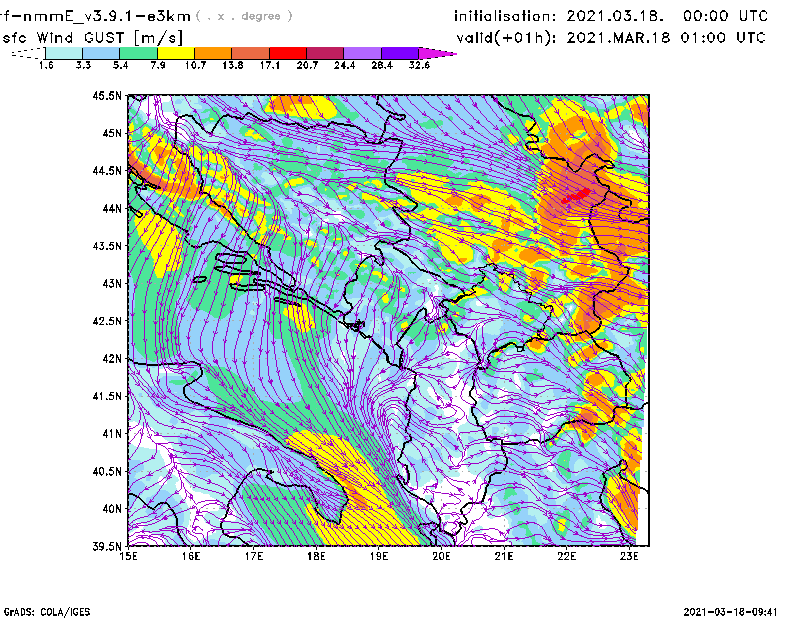Image resolution: width=800 pixels, height=618 pixels.
Task: Click the 22E longitude axis label
Action: pyautogui.click(x=567, y=556)
